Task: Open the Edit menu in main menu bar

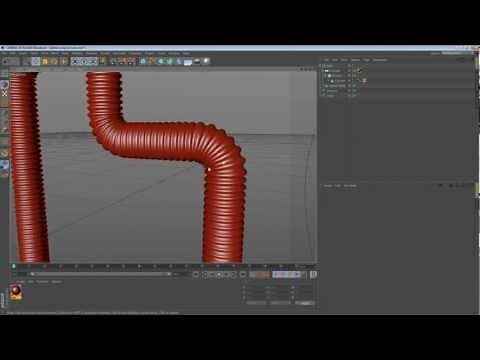Action: click(12, 53)
